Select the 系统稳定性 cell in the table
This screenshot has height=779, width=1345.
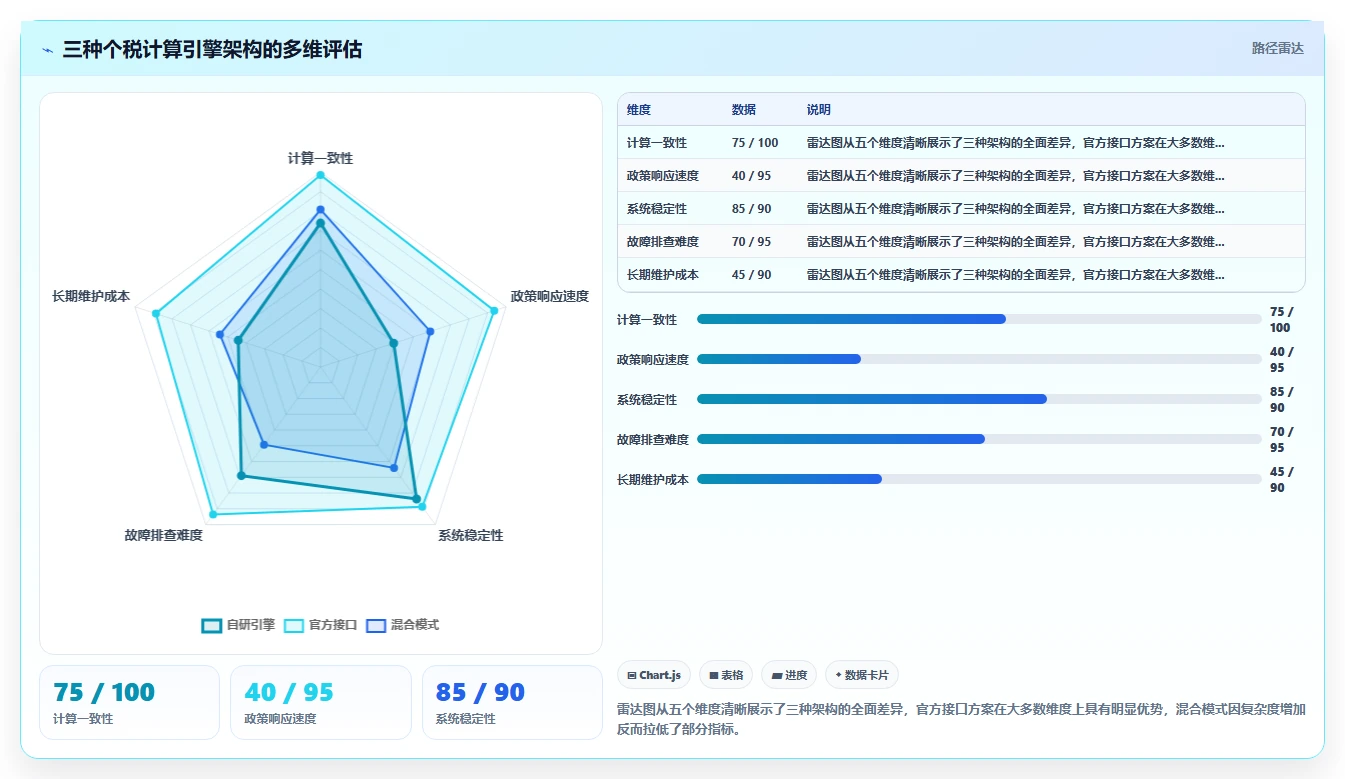pyautogui.click(x=657, y=209)
